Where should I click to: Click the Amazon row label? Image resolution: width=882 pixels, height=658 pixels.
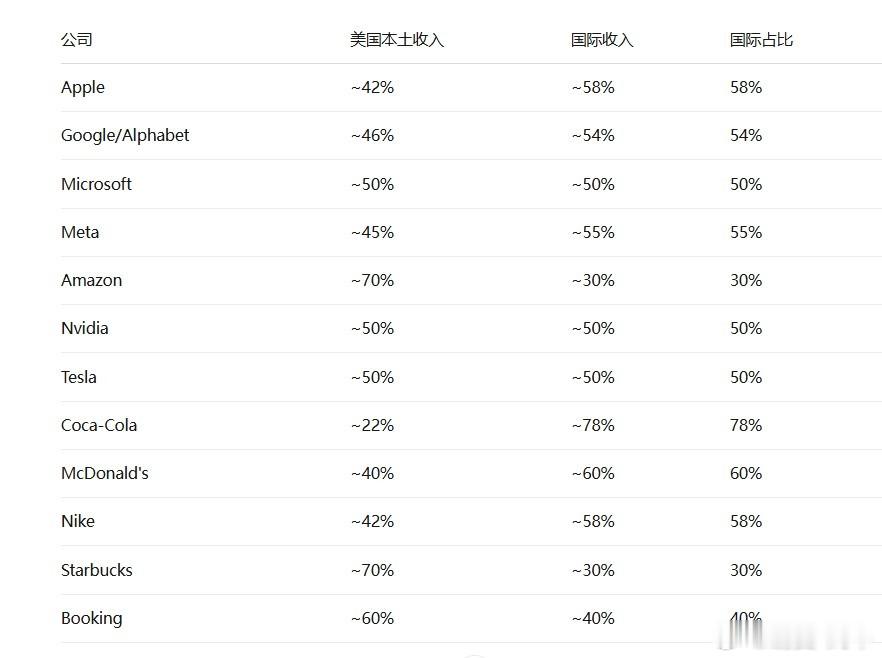click(91, 280)
